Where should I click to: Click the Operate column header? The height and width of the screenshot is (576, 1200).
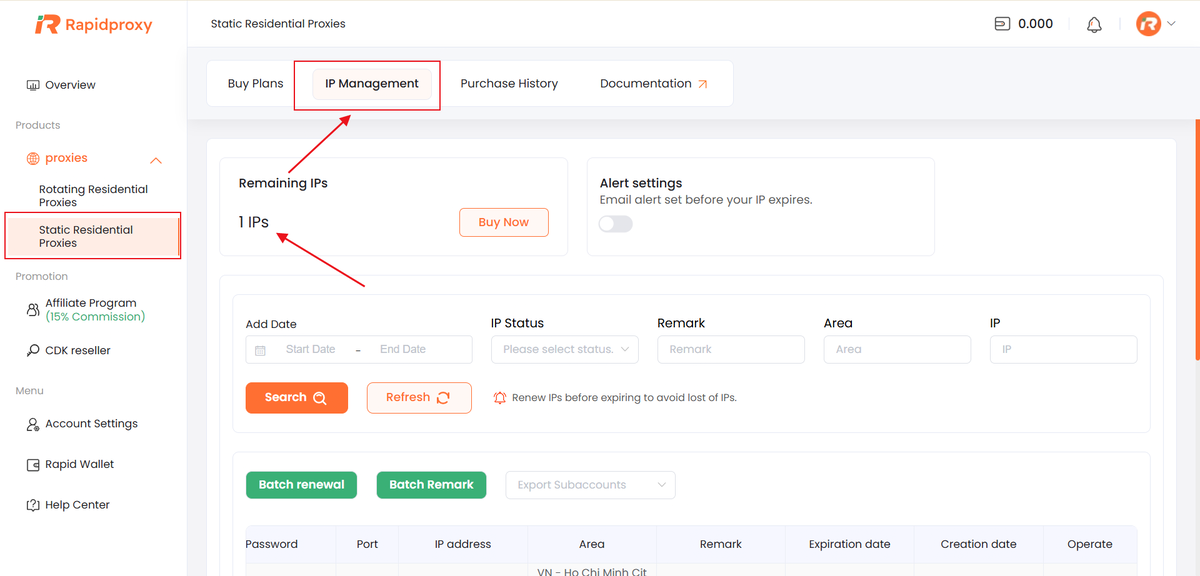coord(1090,544)
